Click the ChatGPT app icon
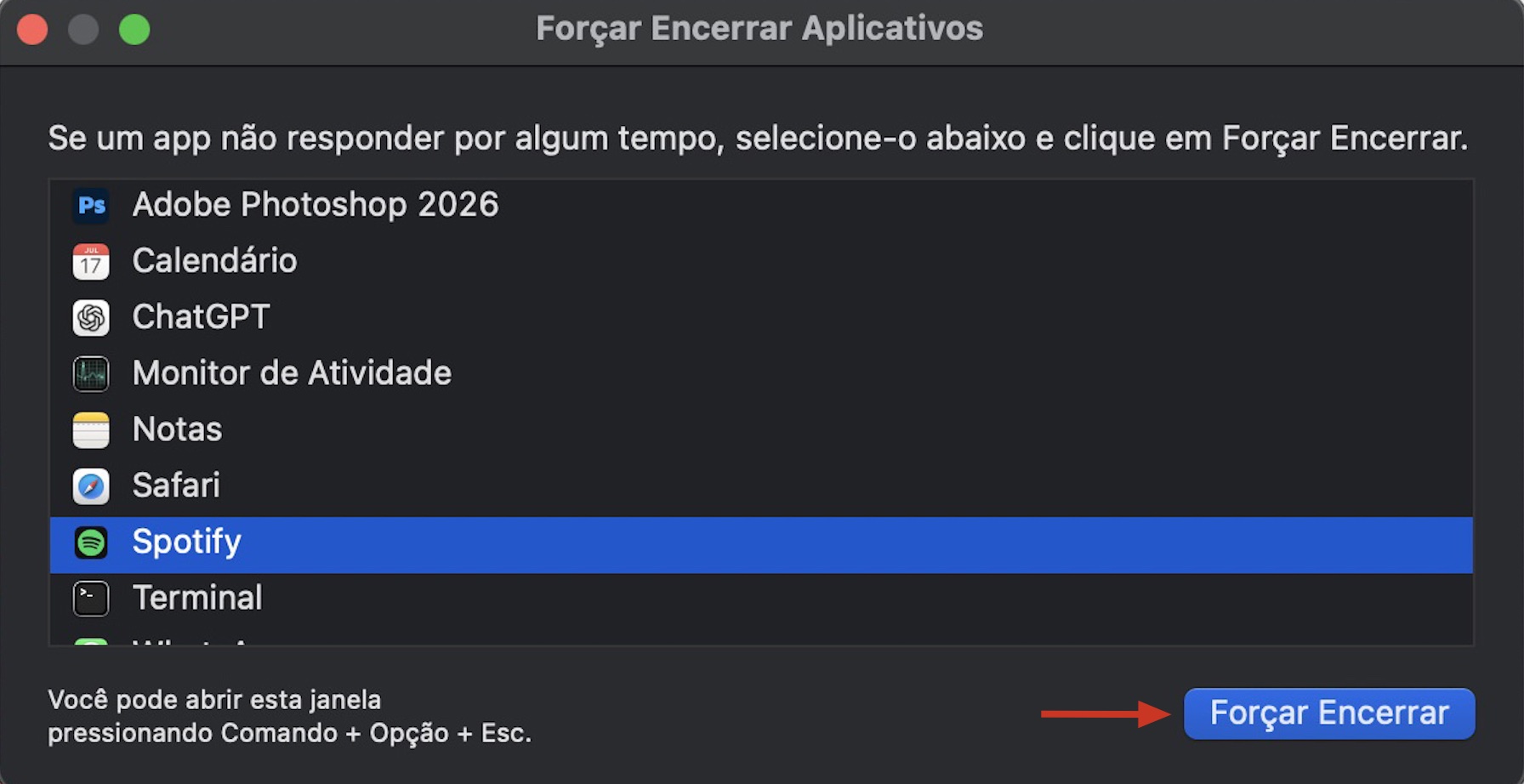1524x784 pixels. (x=91, y=317)
